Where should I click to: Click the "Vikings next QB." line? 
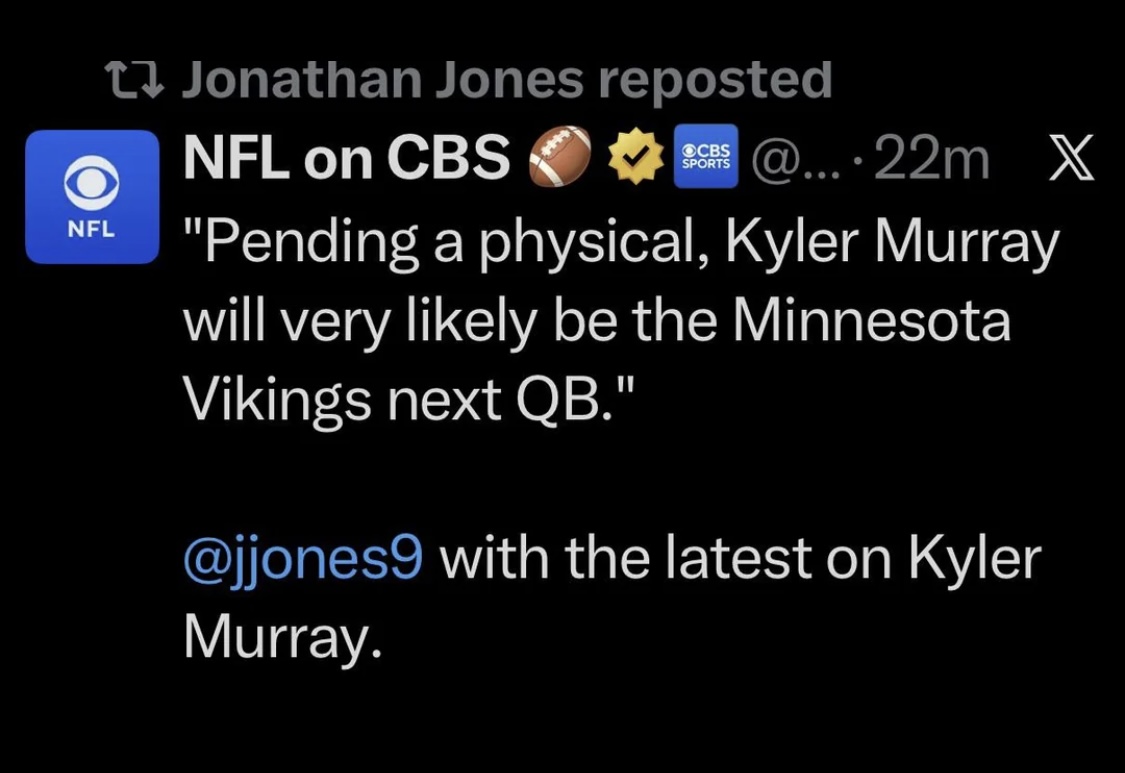409,401
